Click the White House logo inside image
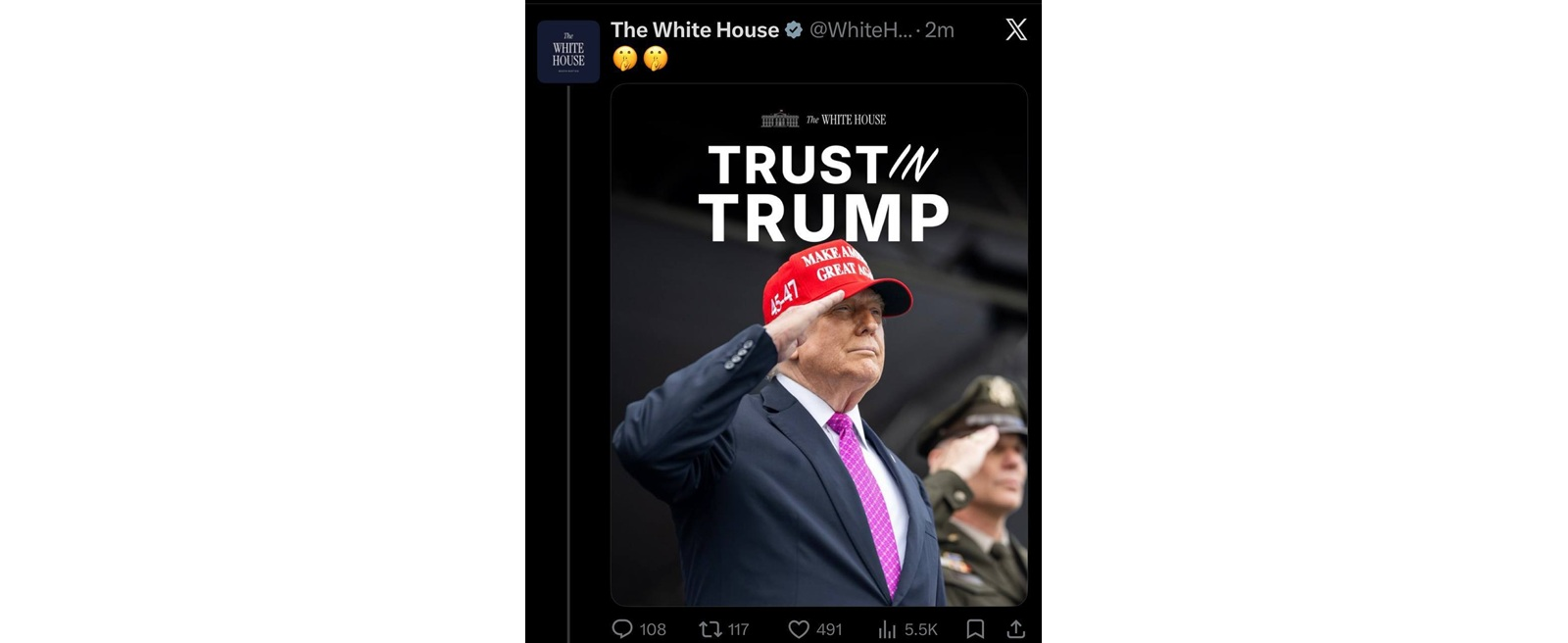The image size is (1568, 643). 823,120
